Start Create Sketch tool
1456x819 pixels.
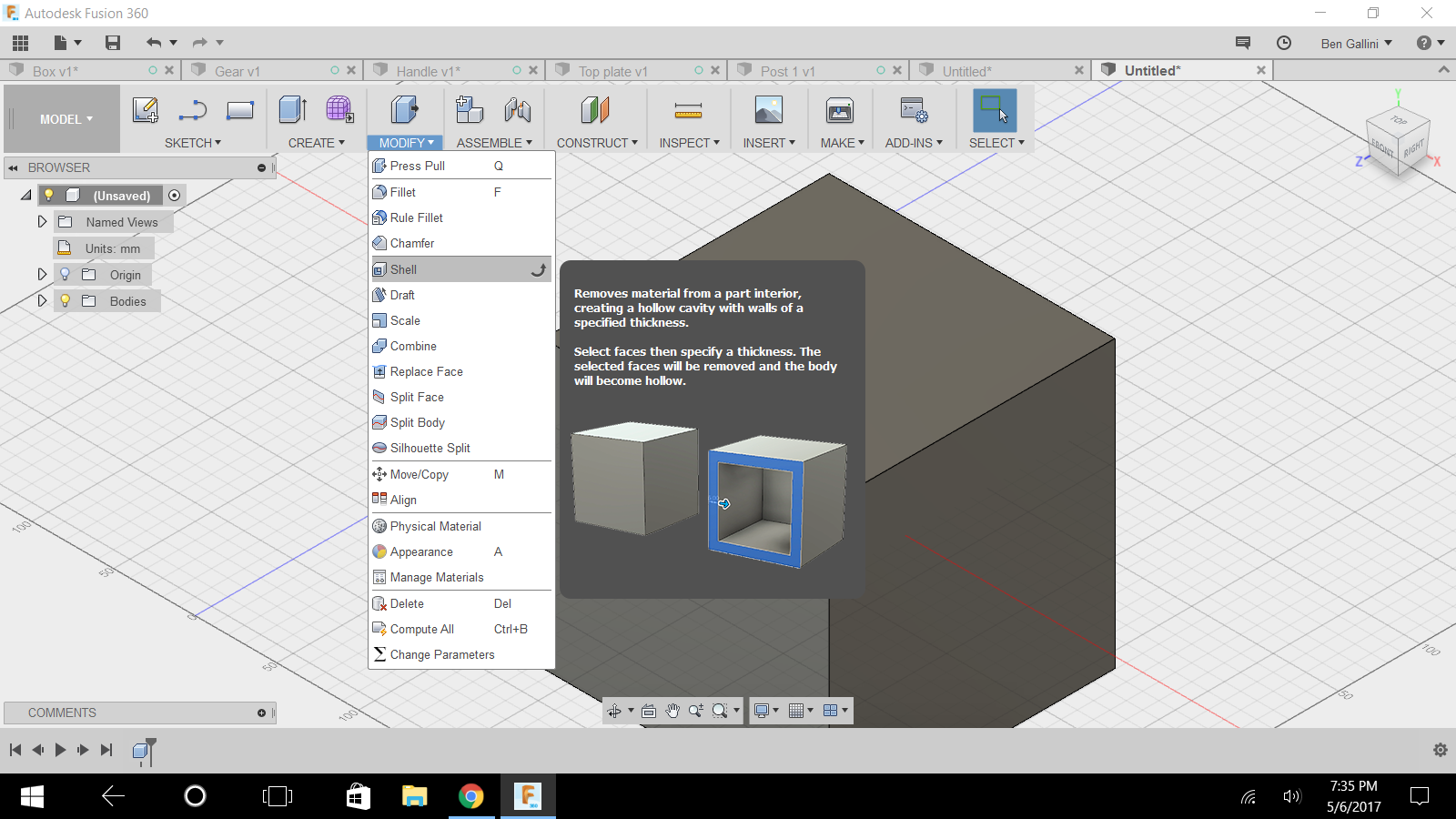[x=146, y=110]
